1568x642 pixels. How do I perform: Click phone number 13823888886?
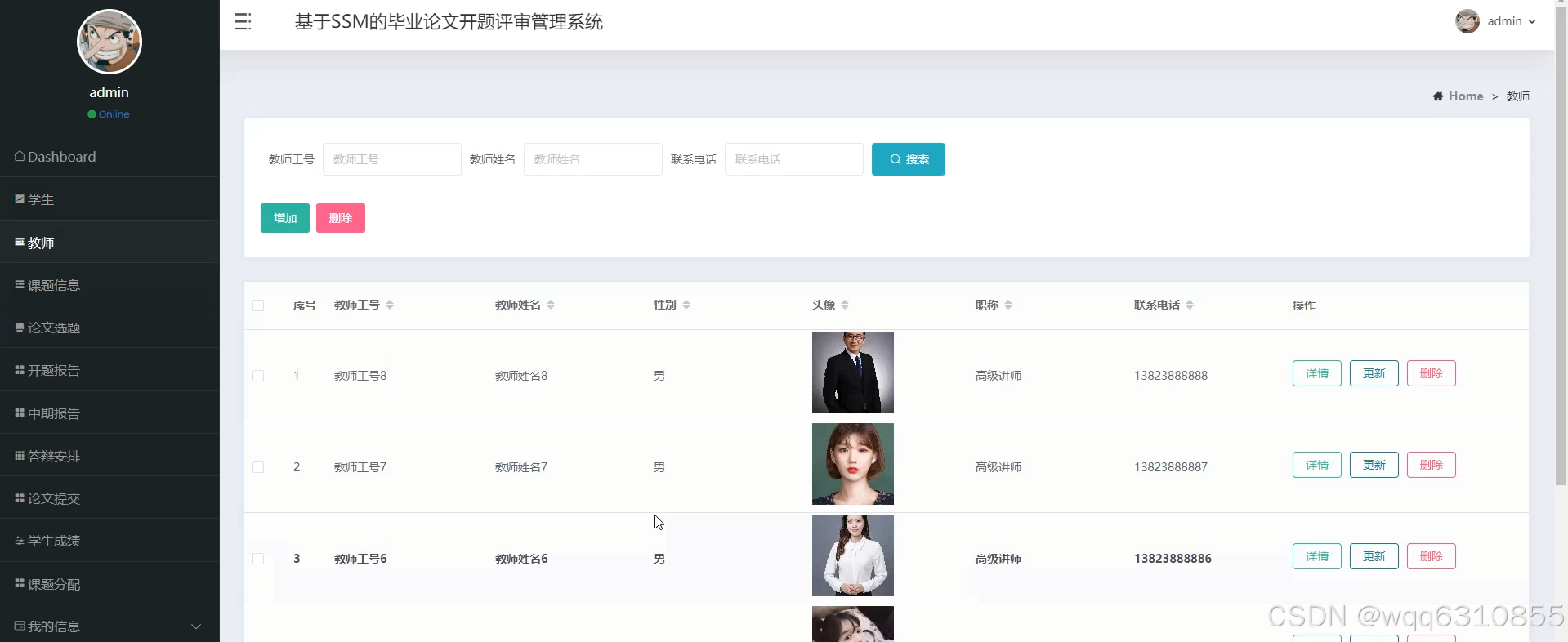tap(1173, 559)
